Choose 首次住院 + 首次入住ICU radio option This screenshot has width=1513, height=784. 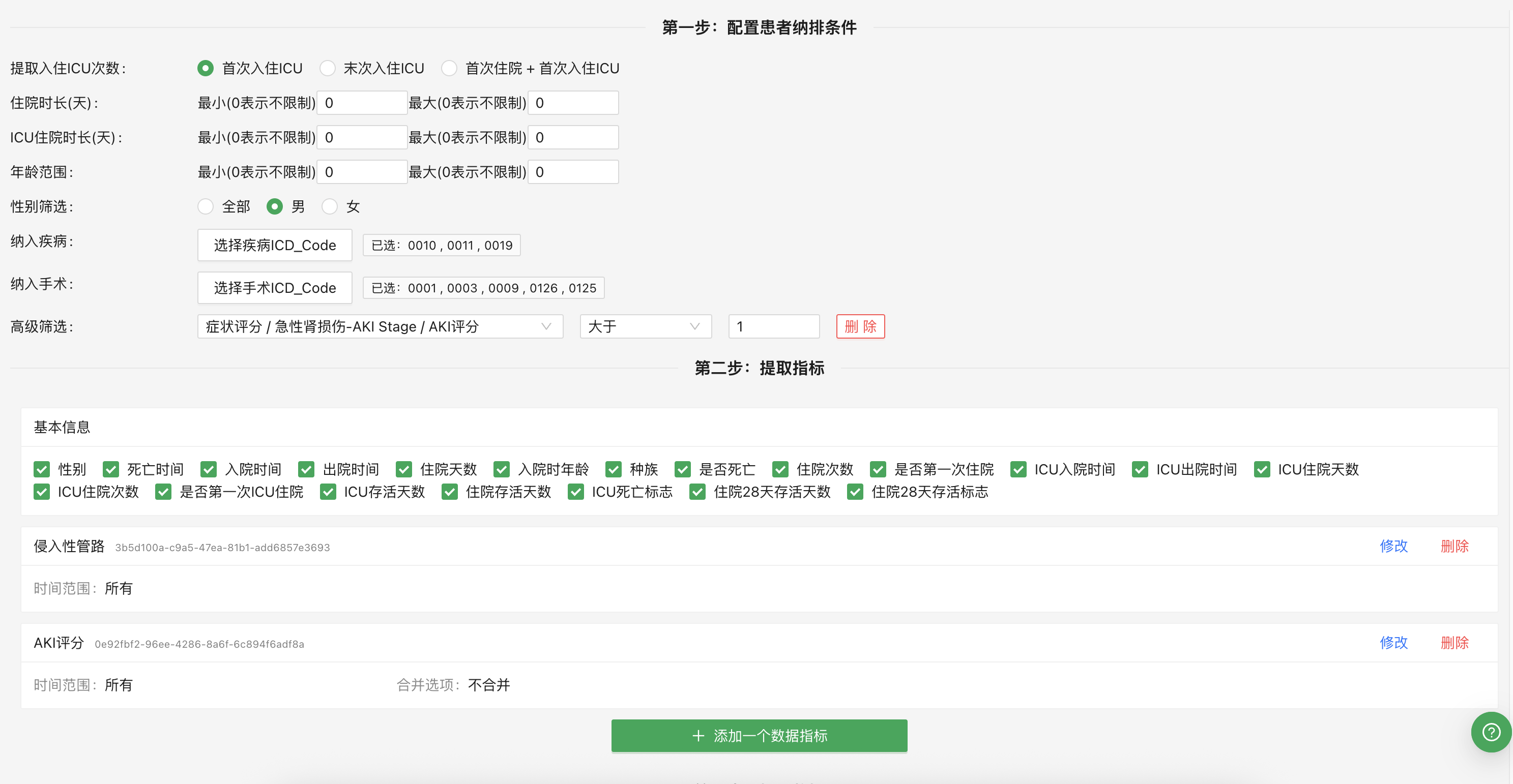[x=449, y=69]
